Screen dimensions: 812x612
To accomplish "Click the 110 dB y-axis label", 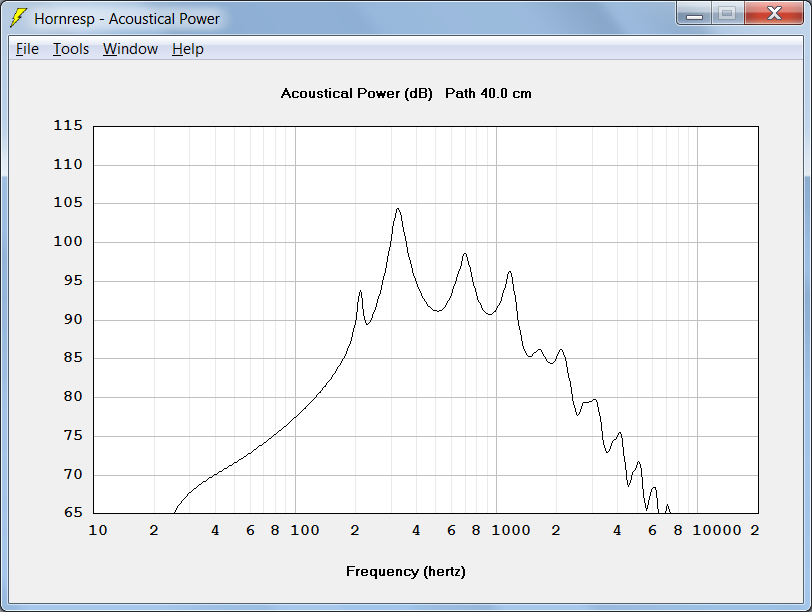I will [x=68, y=164].
